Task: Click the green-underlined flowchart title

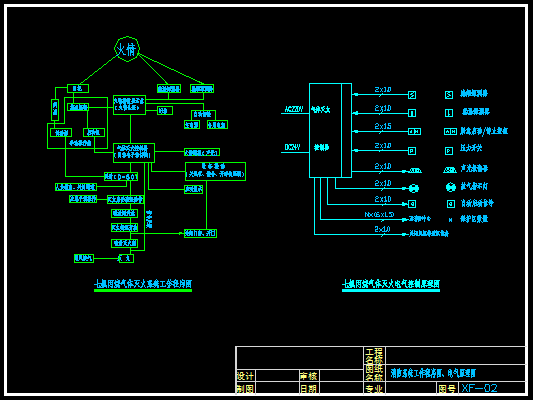Action: tap(143, 284)
